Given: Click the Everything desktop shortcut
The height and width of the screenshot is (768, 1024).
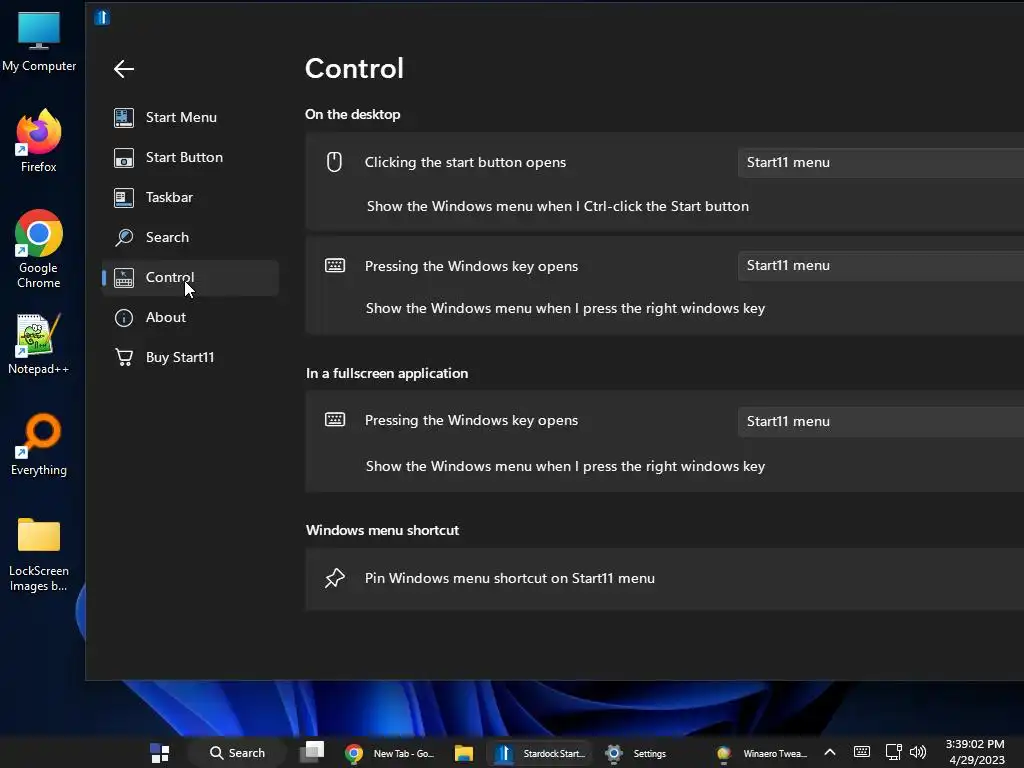Looking at the screenshot, I should tap(39, 445).
